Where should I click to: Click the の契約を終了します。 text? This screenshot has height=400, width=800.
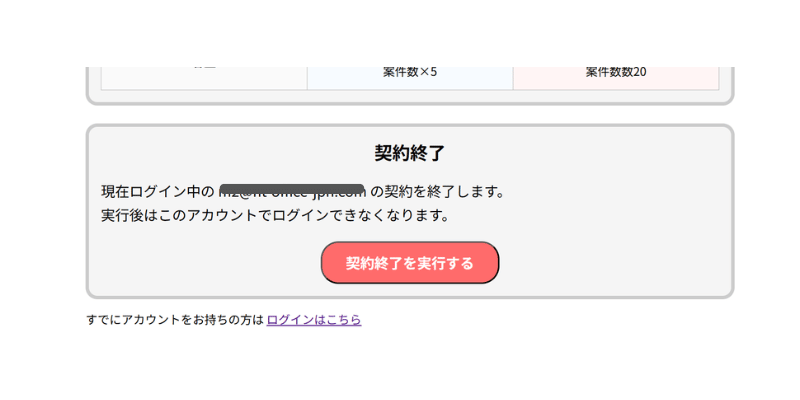pos(437,192)
